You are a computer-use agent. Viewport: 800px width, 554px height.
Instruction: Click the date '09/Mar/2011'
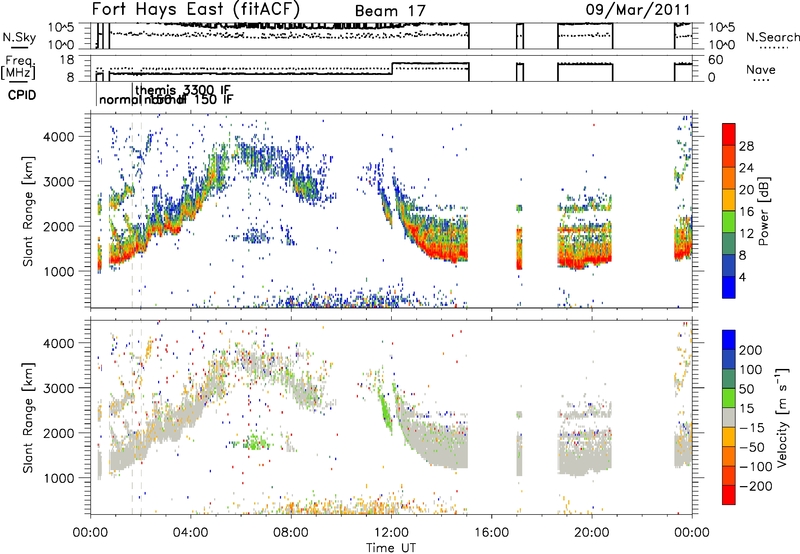tap(637, 9)
